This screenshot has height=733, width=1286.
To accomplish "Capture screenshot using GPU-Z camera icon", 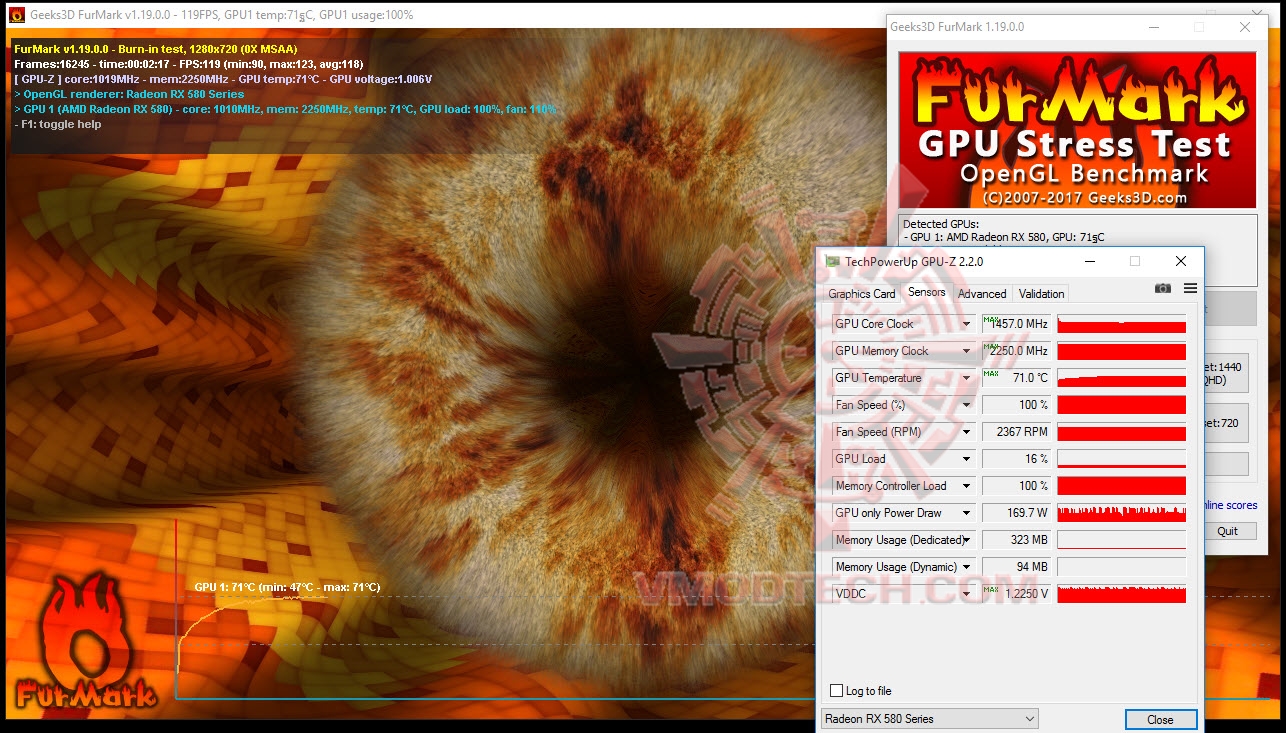I will coord(1162,288).
